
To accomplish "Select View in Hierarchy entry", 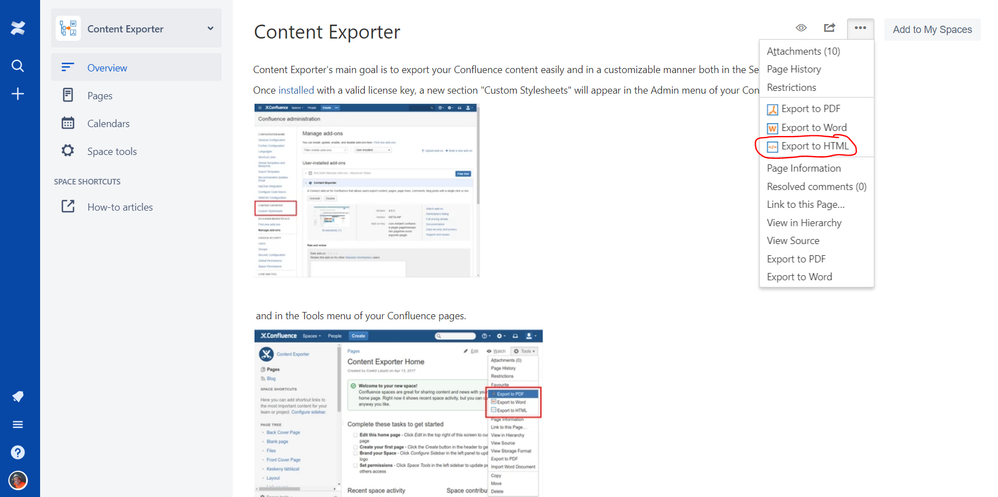I will coord(817,223).
